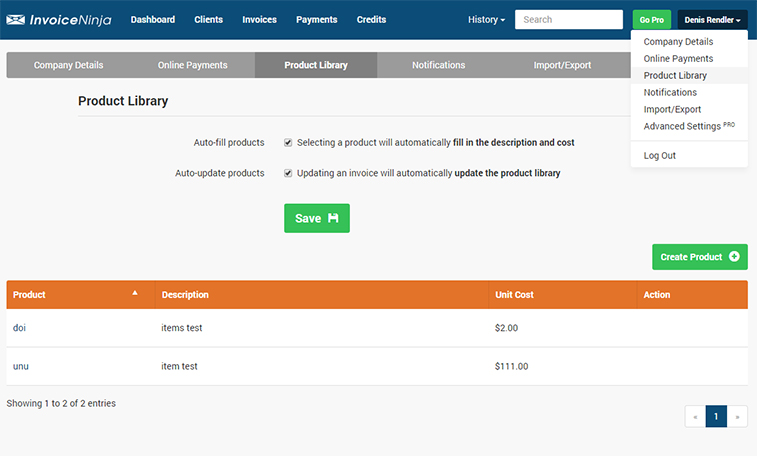
Task: Open the 'doi' product link
Action: point(20,328)
